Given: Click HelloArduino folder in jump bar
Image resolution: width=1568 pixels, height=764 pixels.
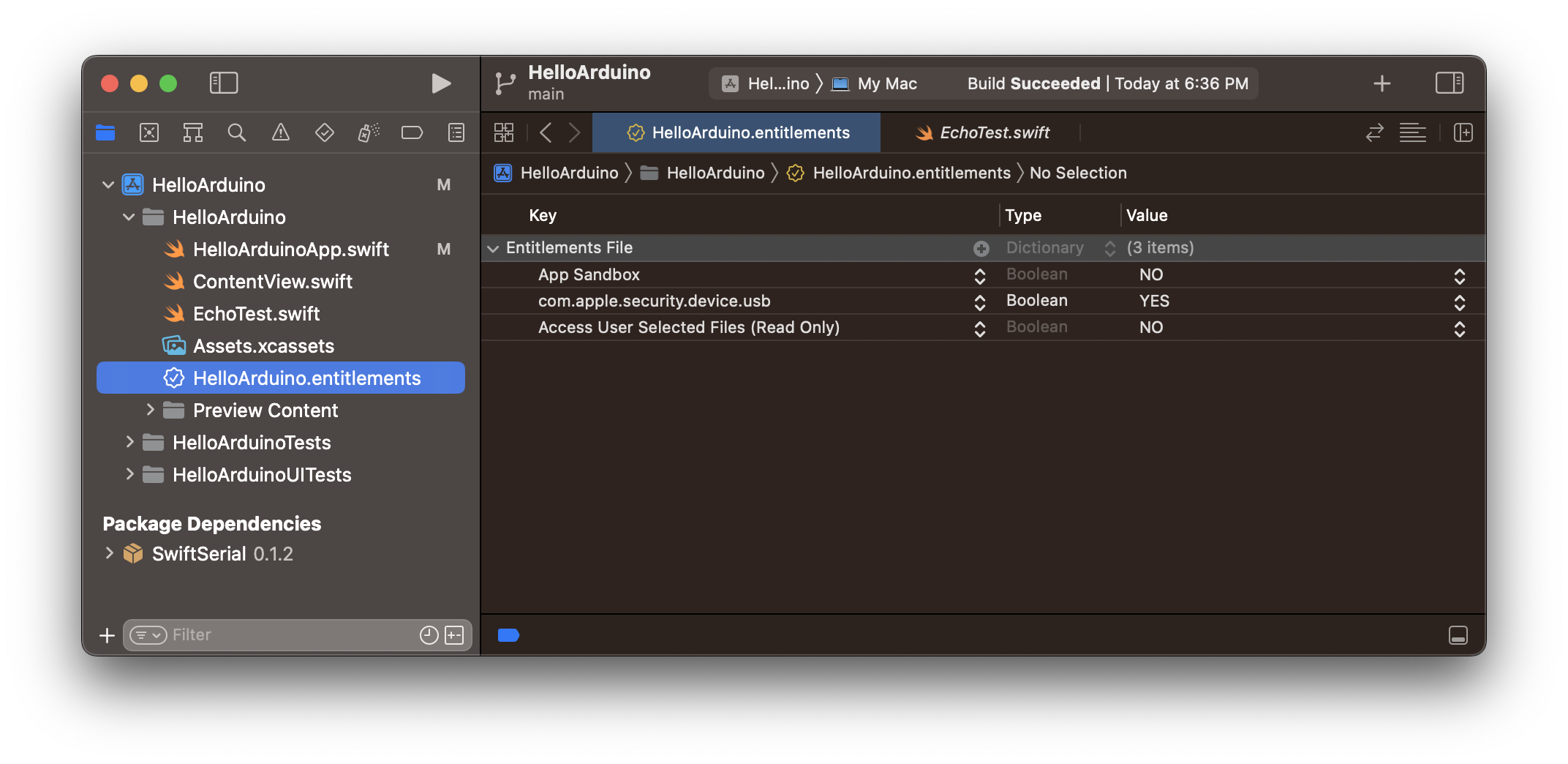Looking at the screenshot, I should tap(702, 173).
